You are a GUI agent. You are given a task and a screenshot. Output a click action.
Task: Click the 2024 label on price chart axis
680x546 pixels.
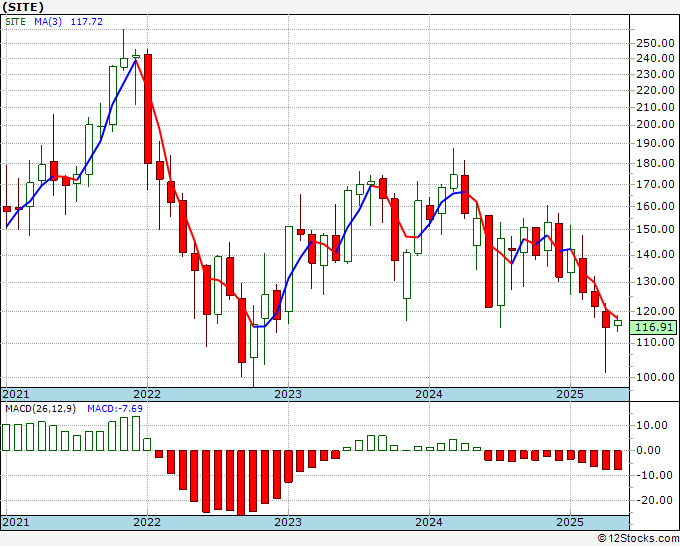click(x=429, y=394)
